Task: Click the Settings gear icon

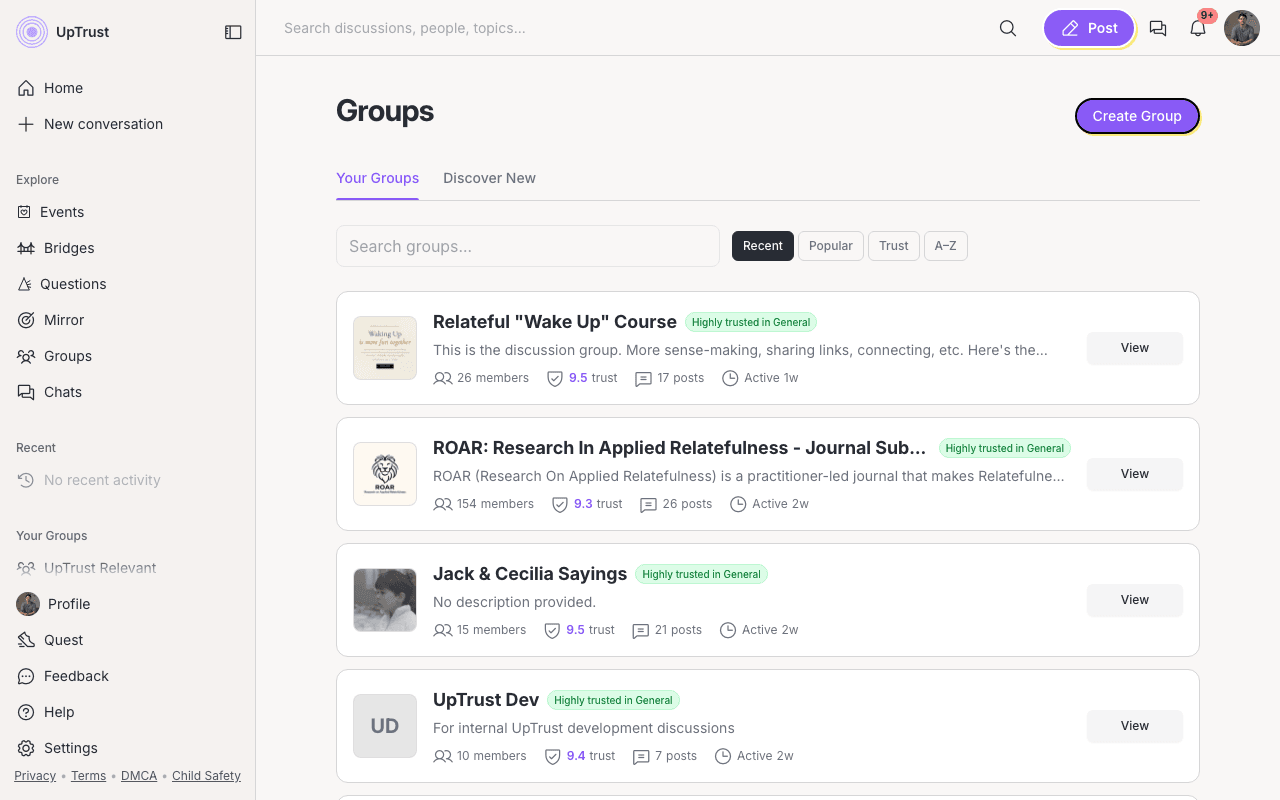Action: 26,748
